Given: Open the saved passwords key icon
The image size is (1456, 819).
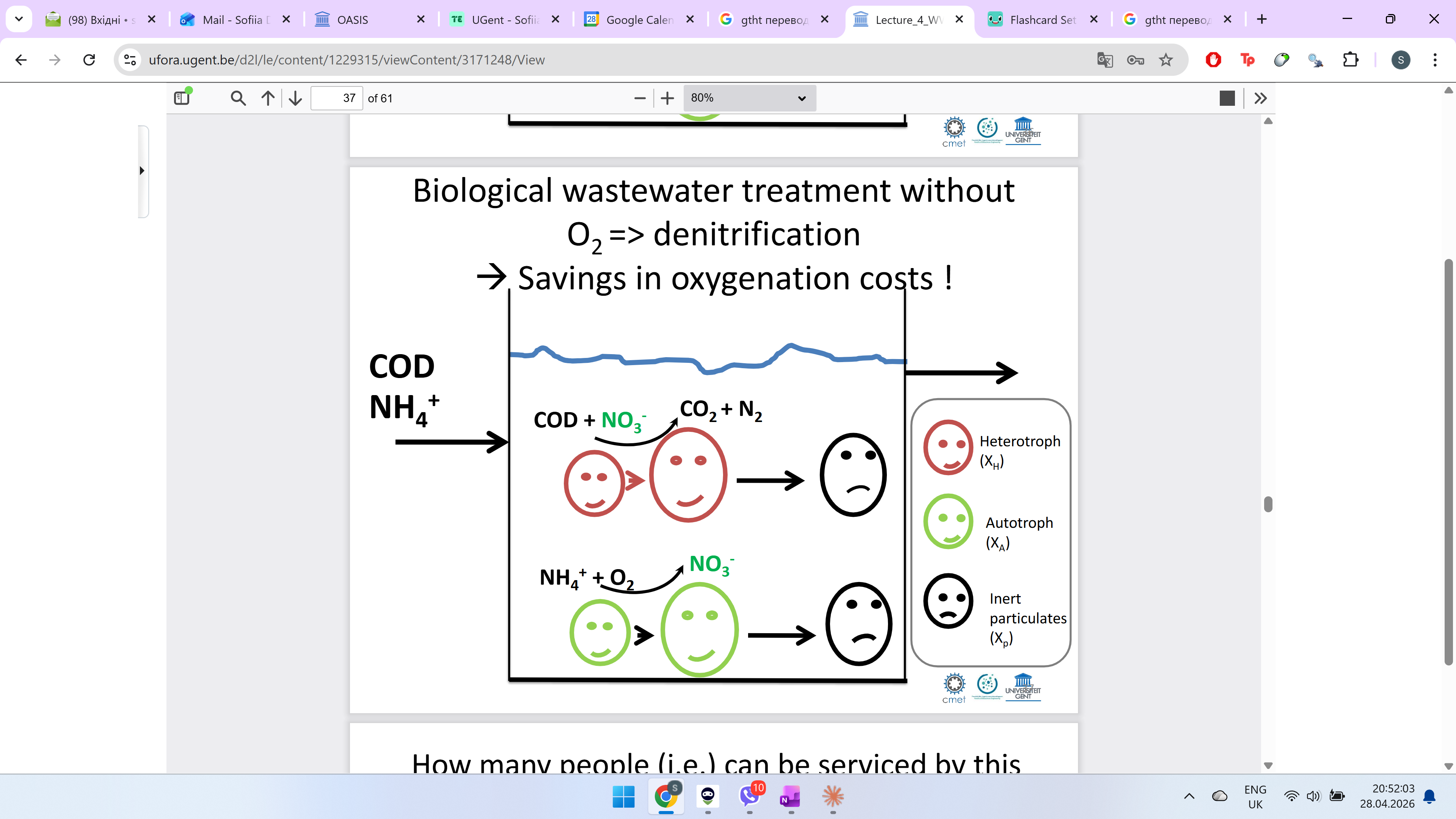Looking at the screenshot, I should tap(1135, 60).
